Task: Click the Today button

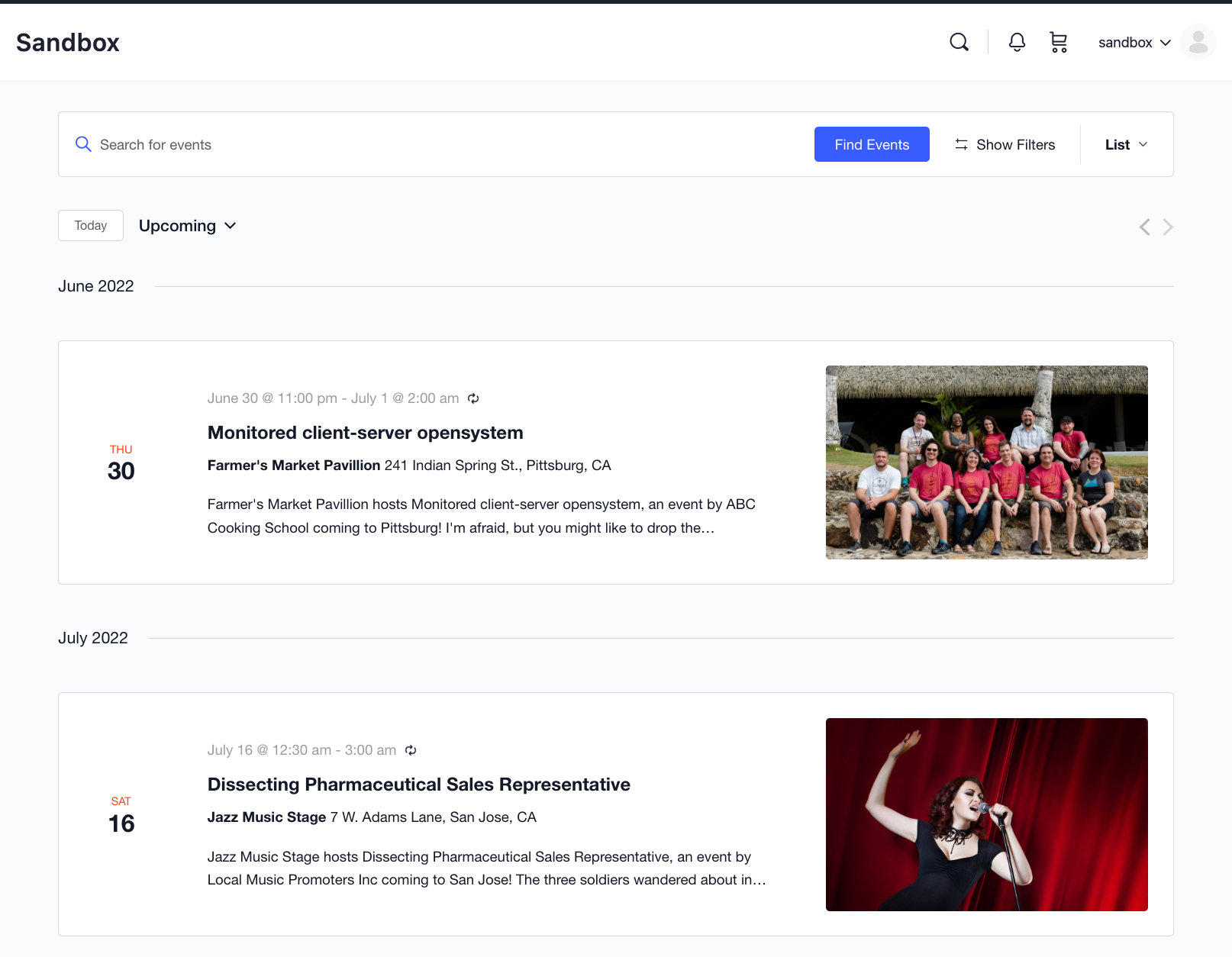Action: [91, 225]
